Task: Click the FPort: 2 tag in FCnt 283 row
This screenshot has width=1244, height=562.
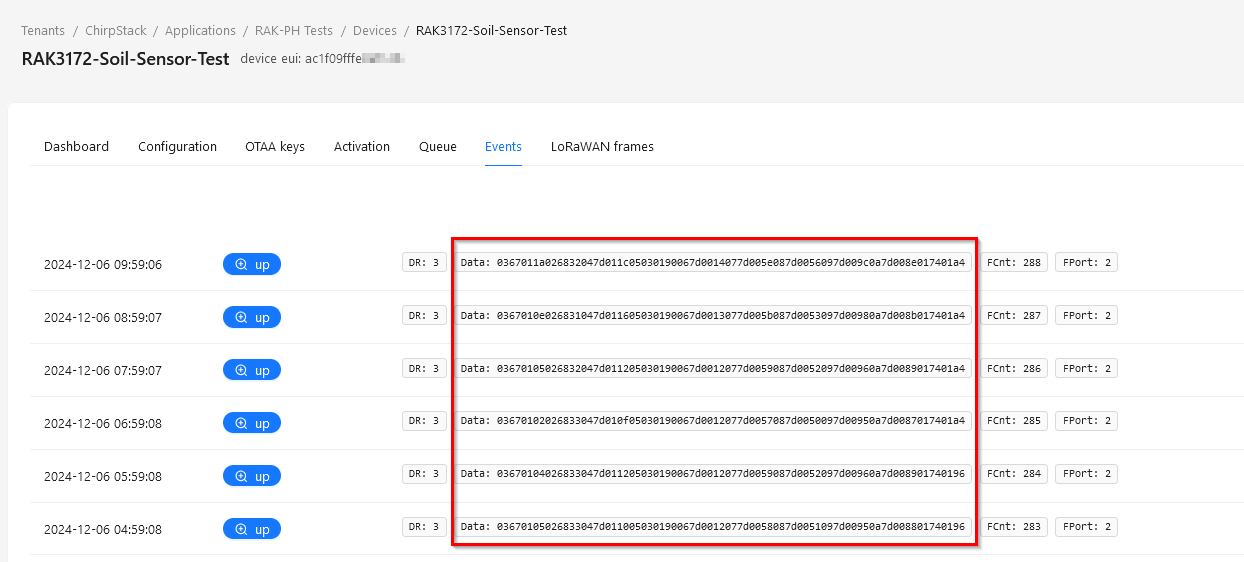Action: 1086,527
